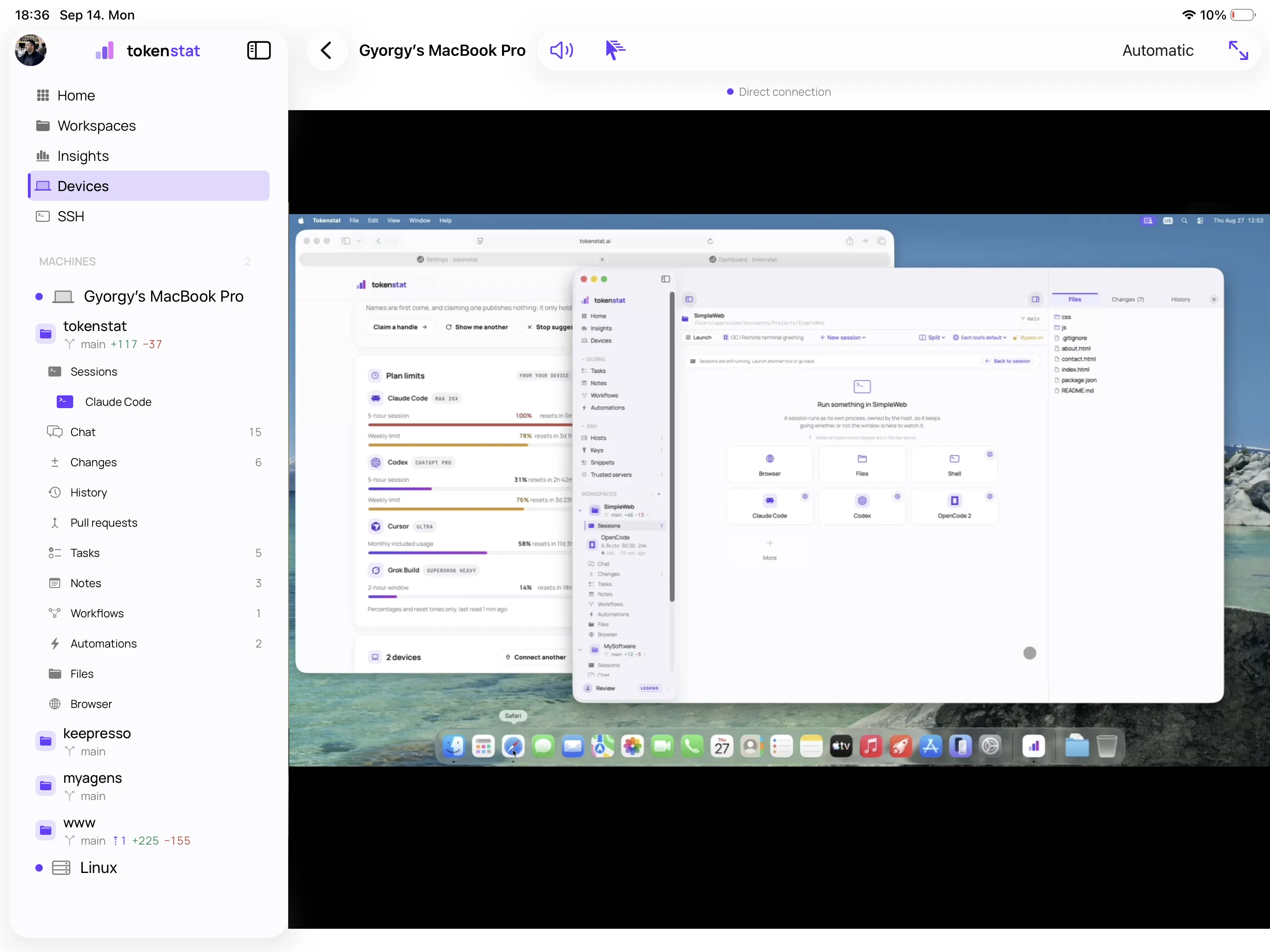Expand the keepresso workspace

pyautogui.click(x=149, y=741)
